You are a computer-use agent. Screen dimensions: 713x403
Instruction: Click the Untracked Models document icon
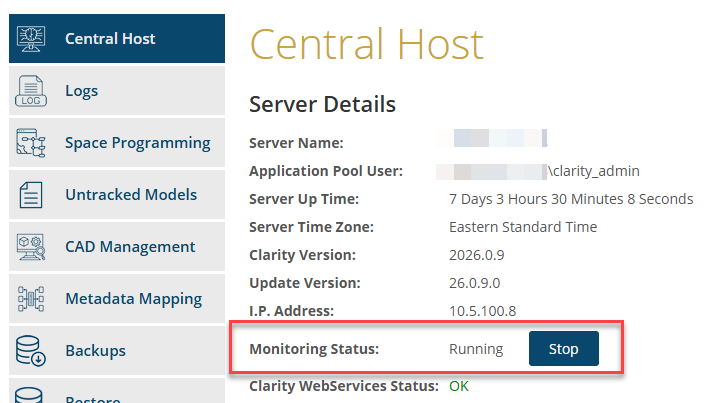point(32,195)
